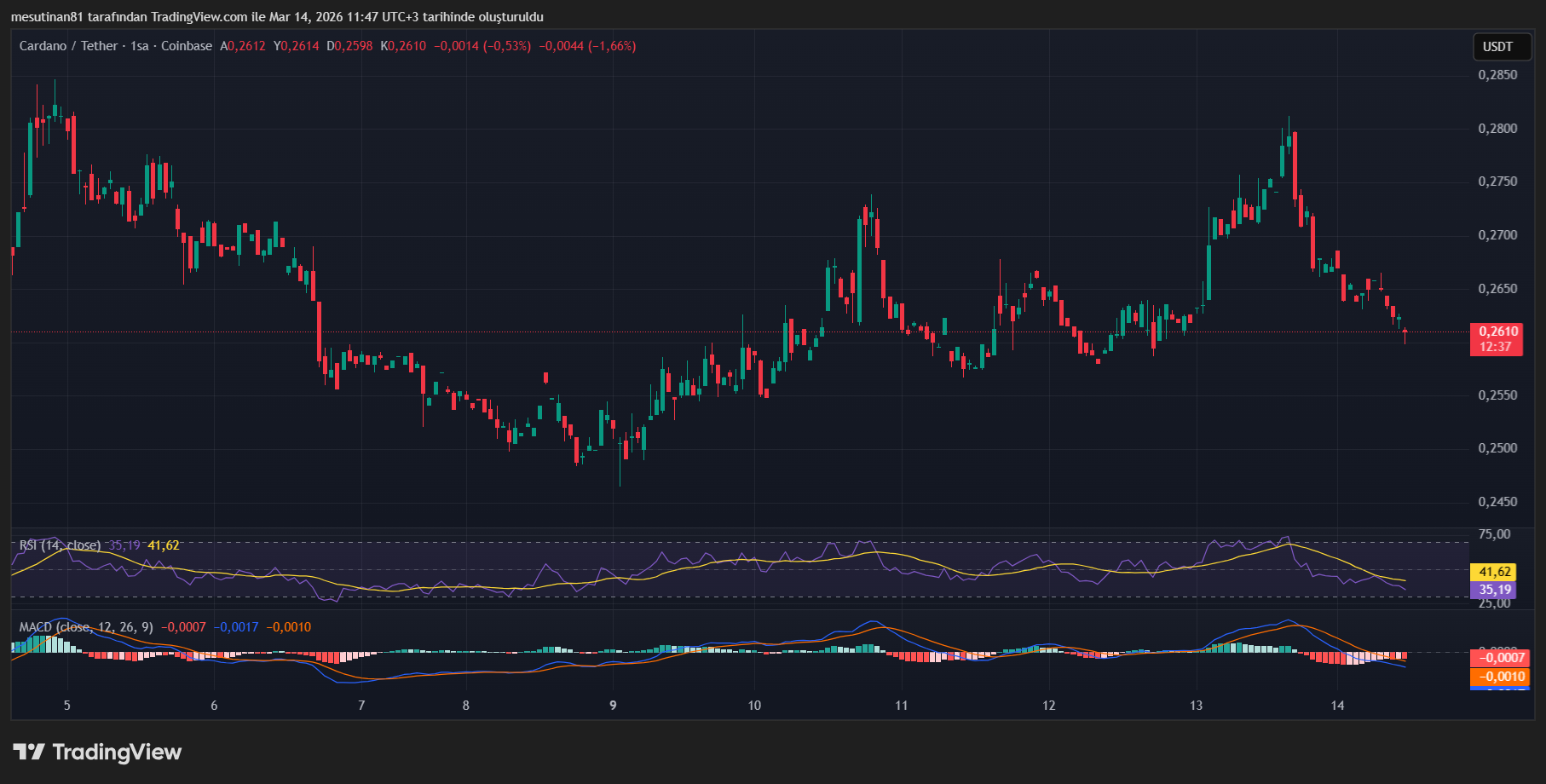Click the TradingView logo icon

click(x=29, y=752)
